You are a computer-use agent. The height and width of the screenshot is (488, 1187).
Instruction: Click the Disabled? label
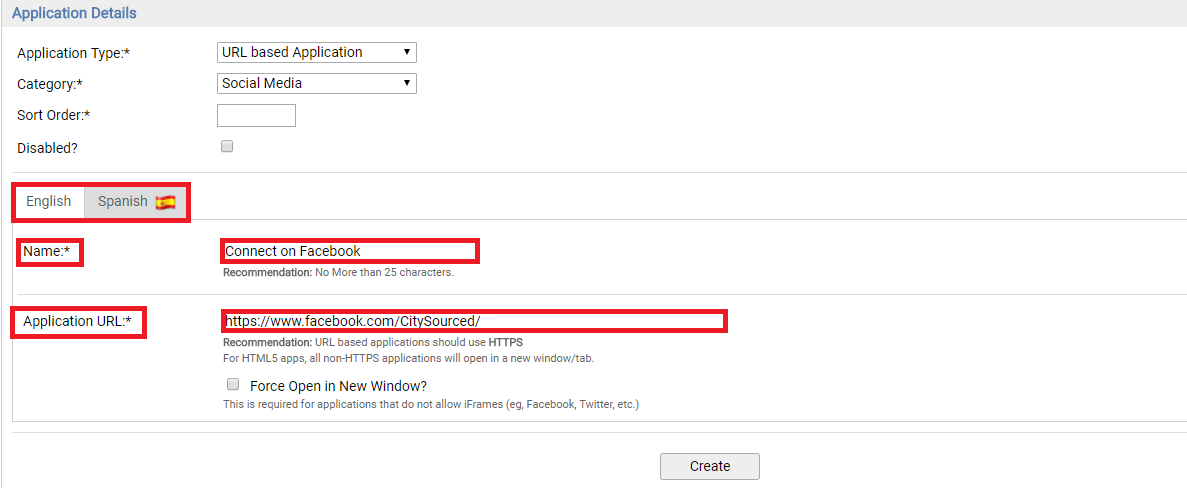pyautogui.click(x=47, y=148)
